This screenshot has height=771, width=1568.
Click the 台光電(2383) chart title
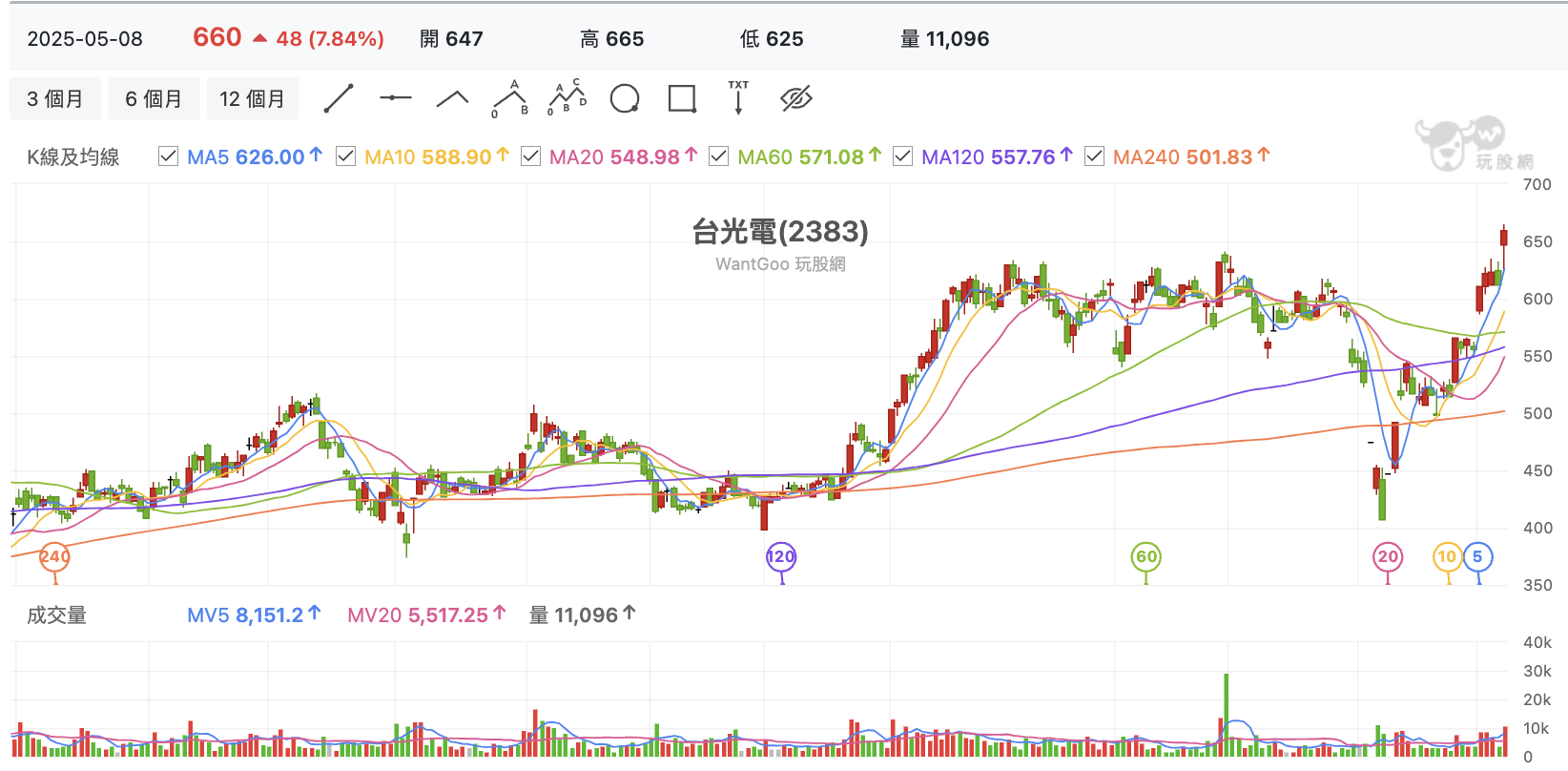780,231
